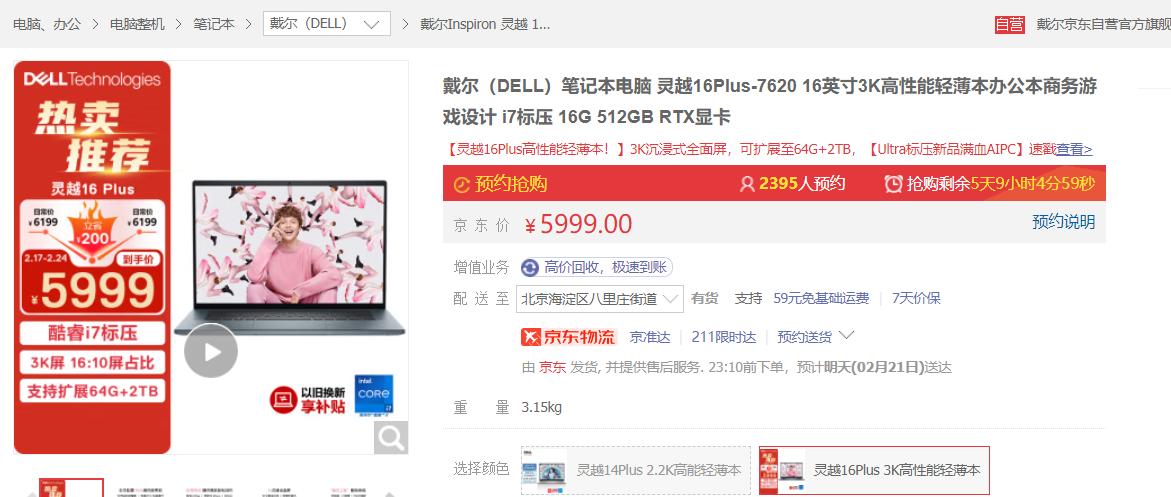Go to 电脑、办公 breadcrumb
Image resolution: width=1171 pixels, height=497 pixels.
(47, 24)
